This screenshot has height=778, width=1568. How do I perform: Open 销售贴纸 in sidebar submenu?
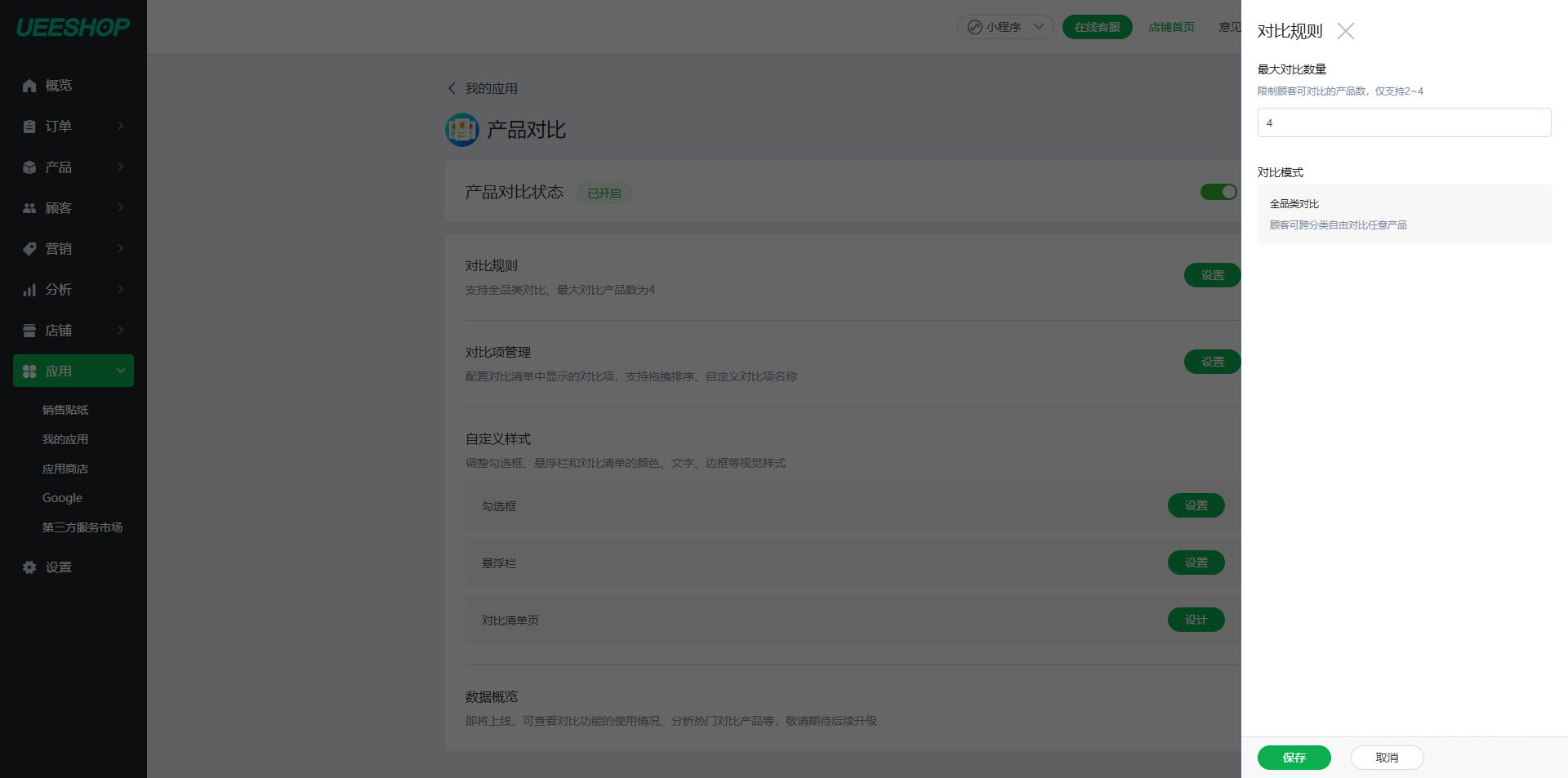(x=65, y=410)
